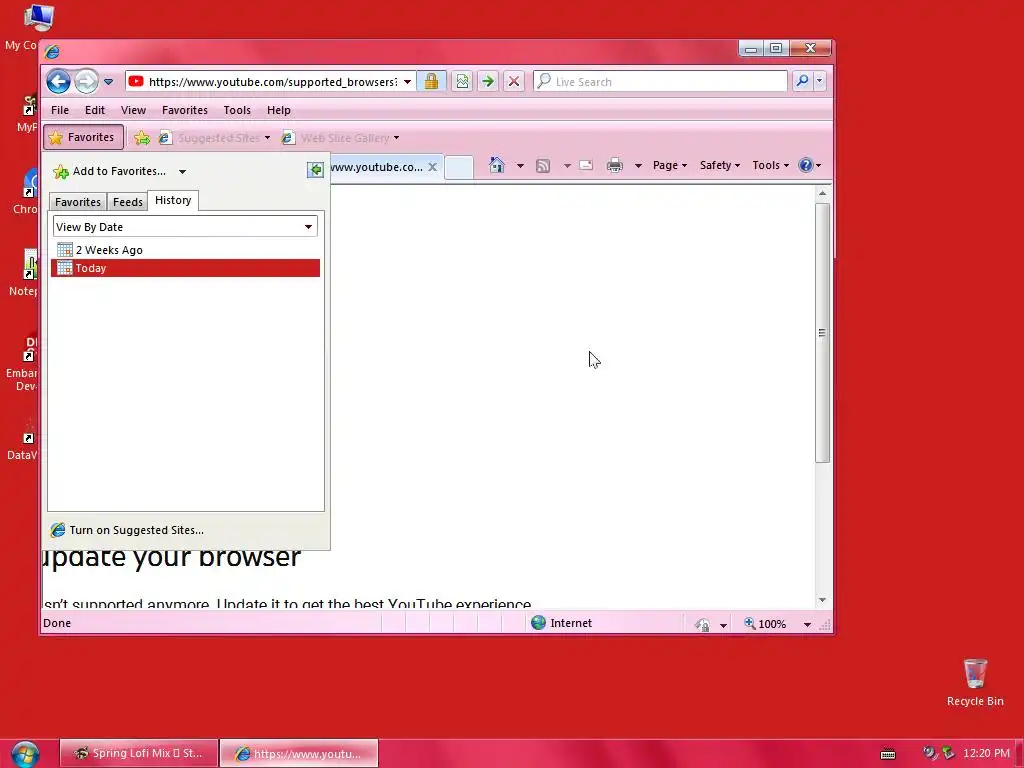Open the zoom level dropdown arrow
Image resolution: width=1024 pixels, height=768 pixels.
(807, 624)
